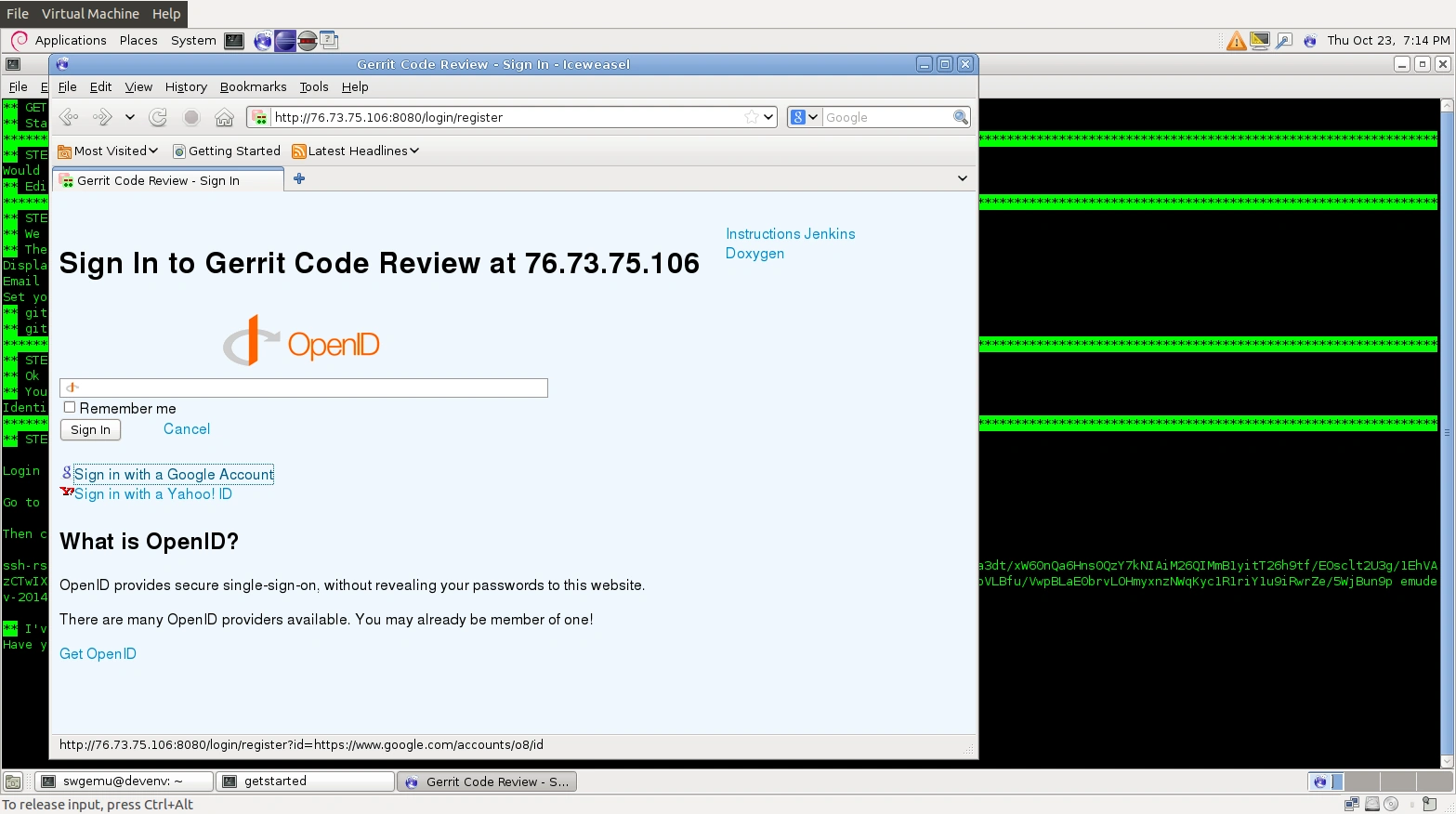Switch to Gerrit Code Review taskbar window

point(488,781)
